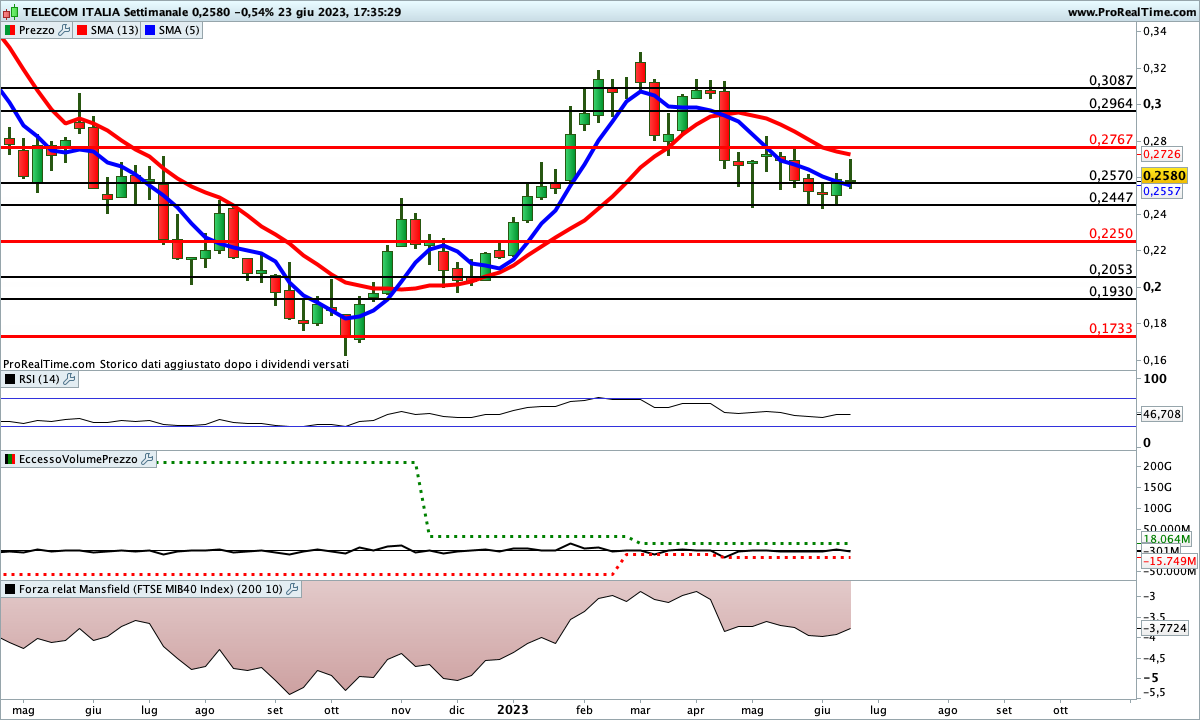Click the 46,708 RSI value tag
The width and height of the screenshot is (1200, 720).
tap(1161, 413)
